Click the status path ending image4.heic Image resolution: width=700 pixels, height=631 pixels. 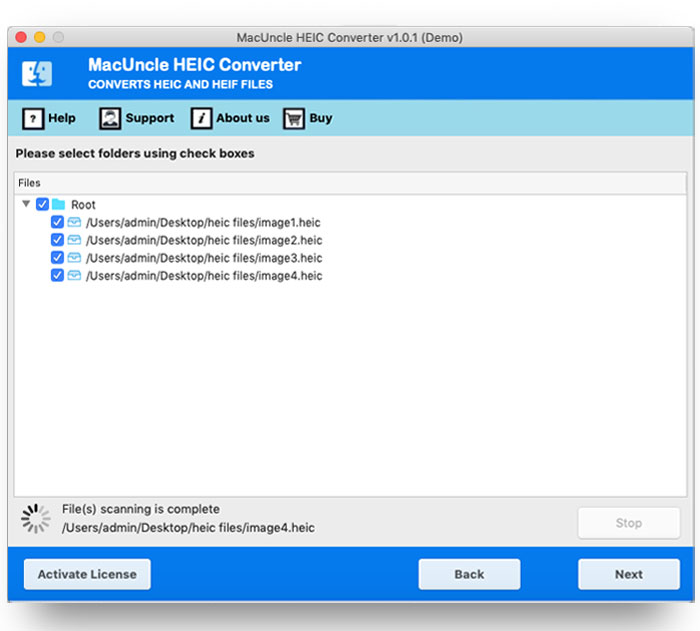(x=188, y=528)
